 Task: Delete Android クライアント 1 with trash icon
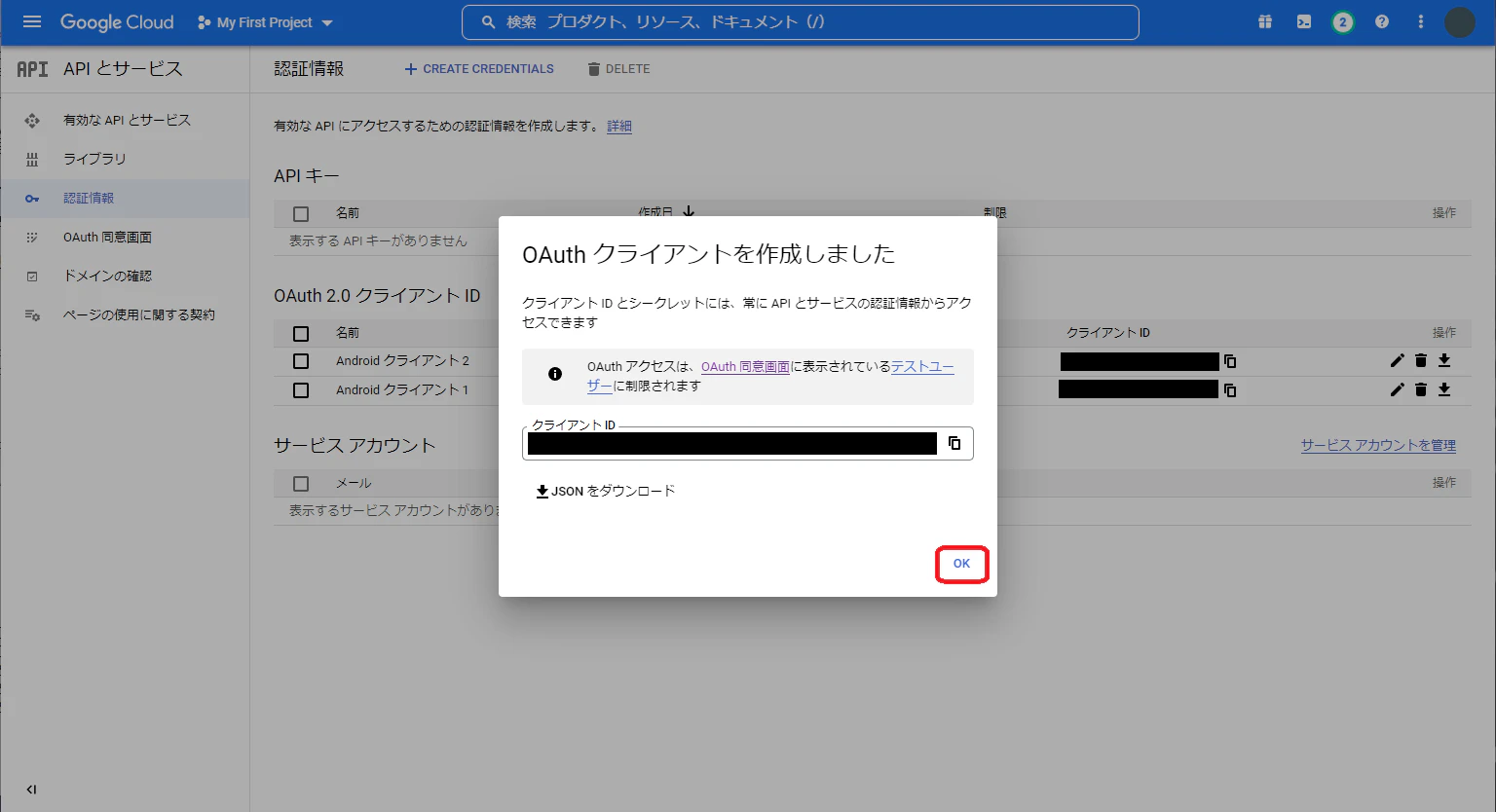[x=1421, y=389]
